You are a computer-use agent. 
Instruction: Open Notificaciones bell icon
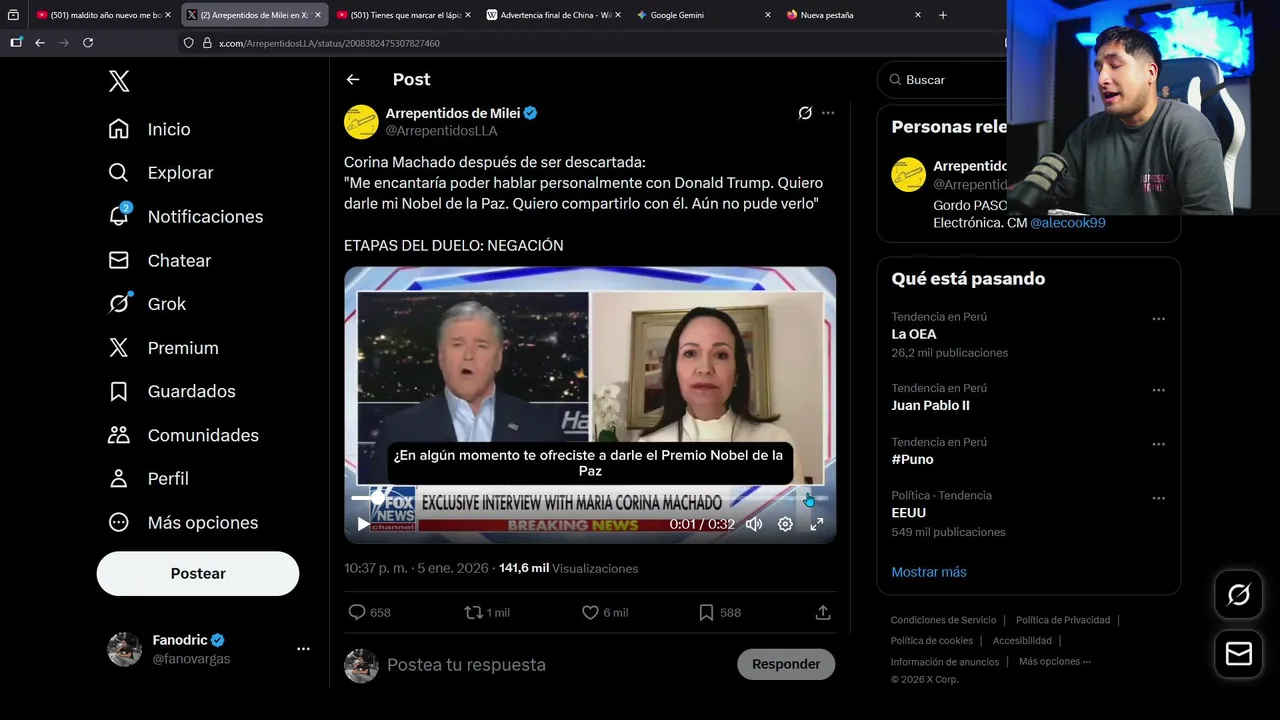pyautogui.click(x=119, y=216)
